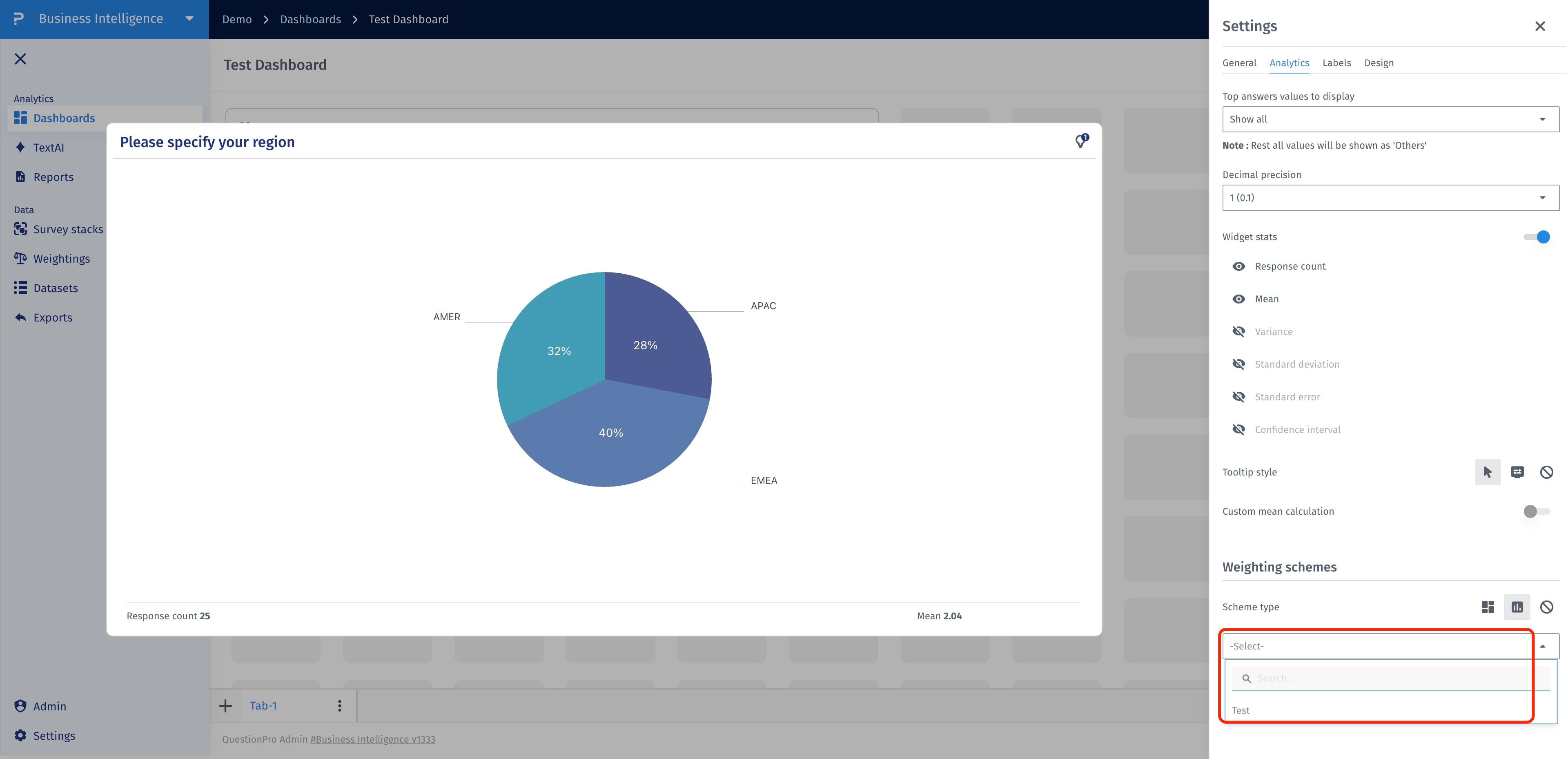The height and width of the screenshot is (759, 1568).
Task: Open Decimal precision dropdown
Action: click(x=1390, y=197)
